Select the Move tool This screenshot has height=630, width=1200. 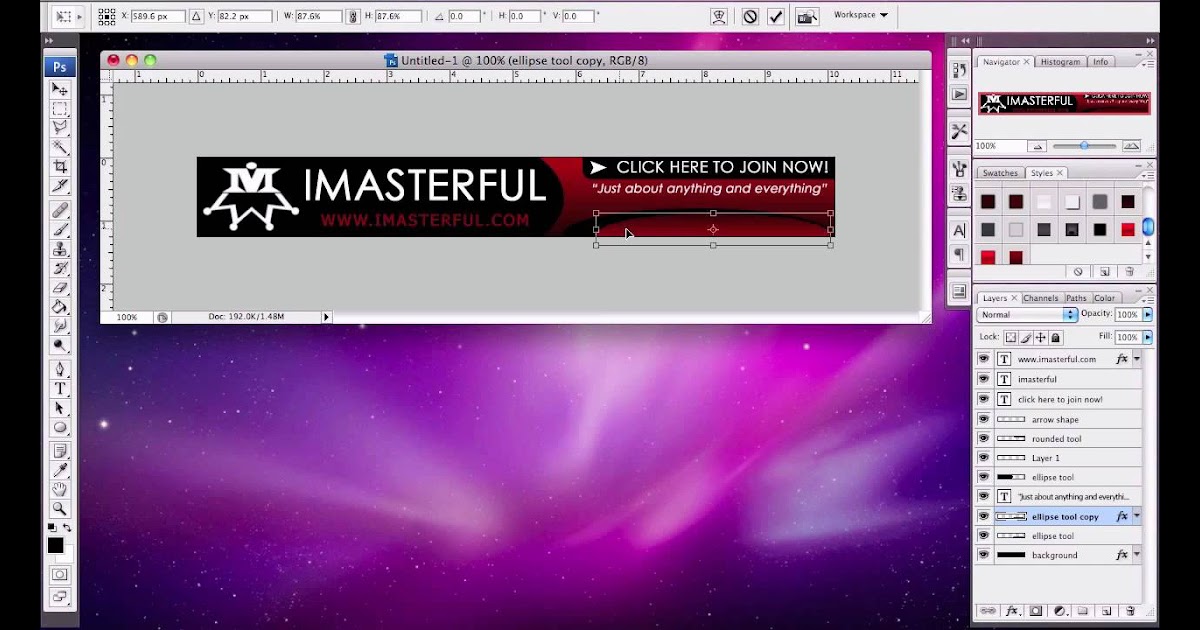click(60, 90)
